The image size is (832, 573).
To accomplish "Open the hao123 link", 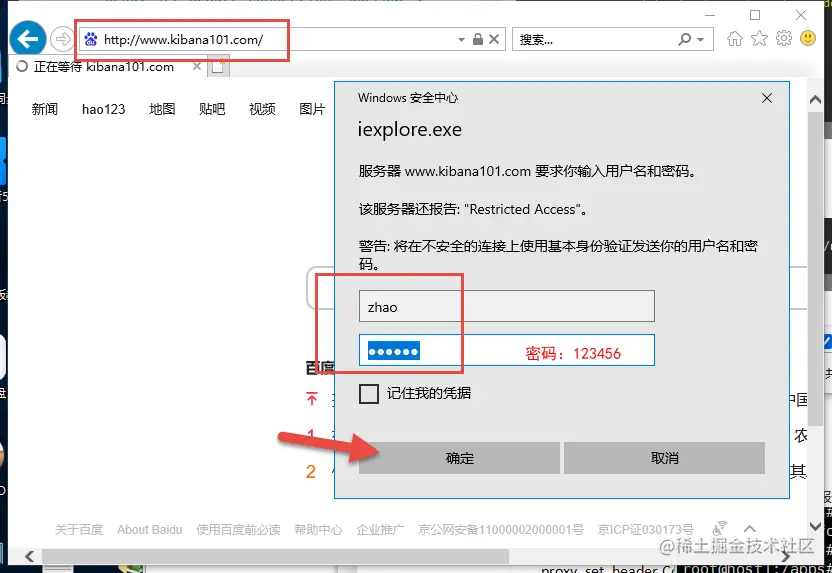I will (x=103, y=109).
